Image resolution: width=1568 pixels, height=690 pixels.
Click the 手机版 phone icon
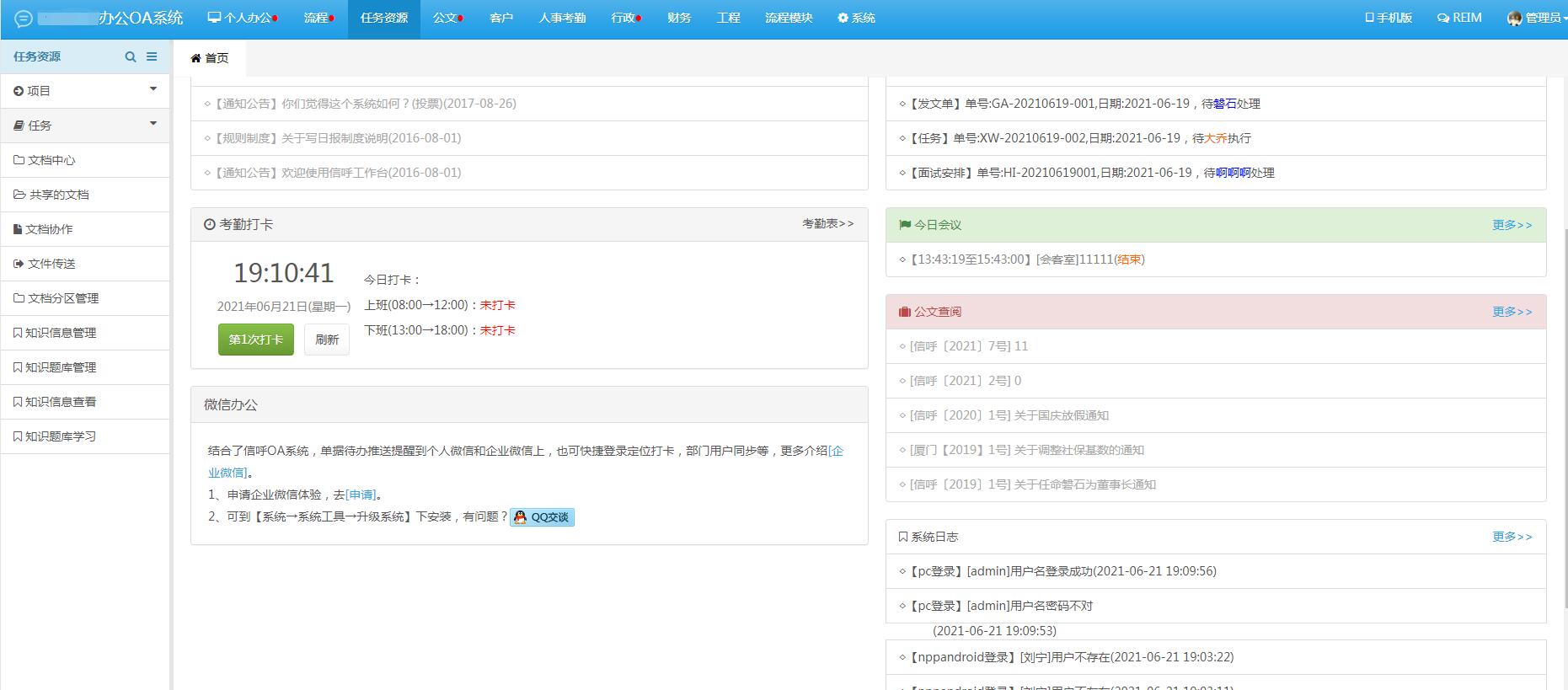(1369, 18)
